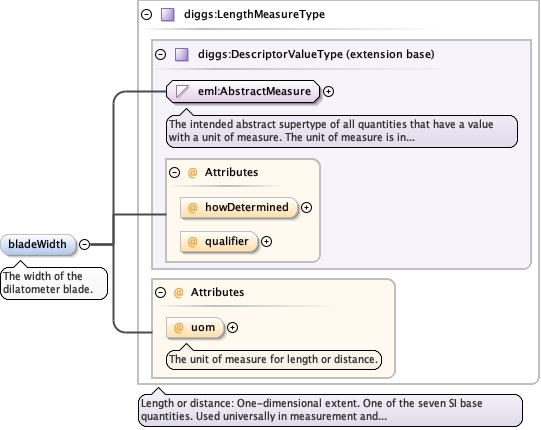This screenshot has width=541, height=430.
Task: Select the bladeWidth element node
Action: 38,244
